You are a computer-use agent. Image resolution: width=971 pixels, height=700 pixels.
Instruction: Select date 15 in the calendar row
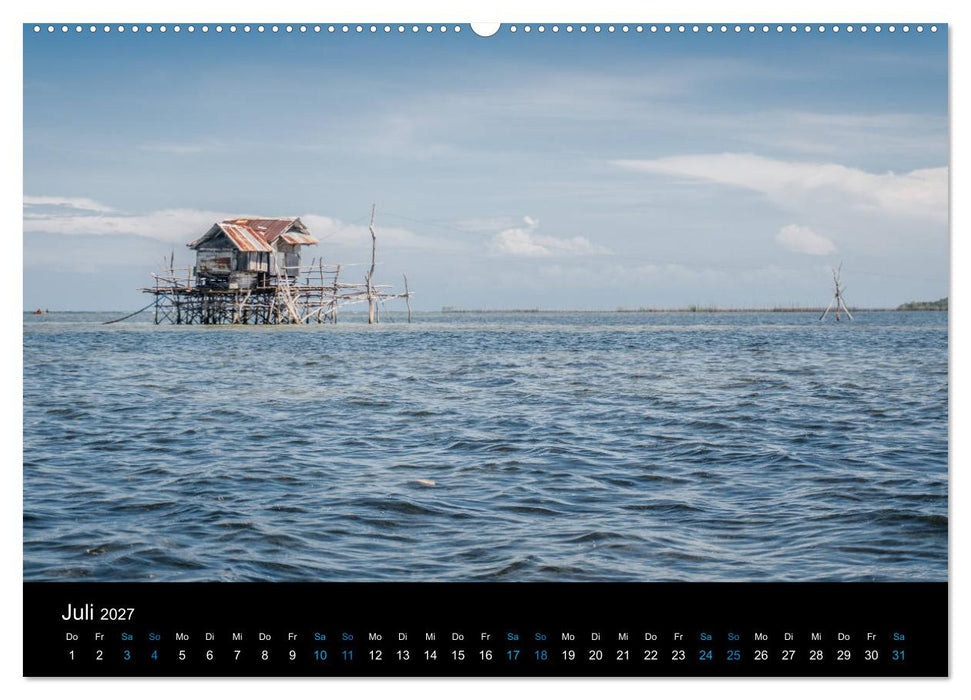click(458, 655)
